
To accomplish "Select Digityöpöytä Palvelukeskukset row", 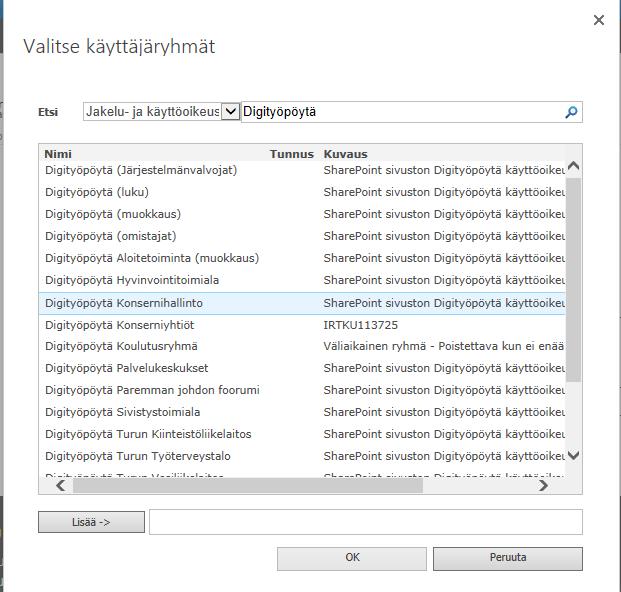I will 302,368.
